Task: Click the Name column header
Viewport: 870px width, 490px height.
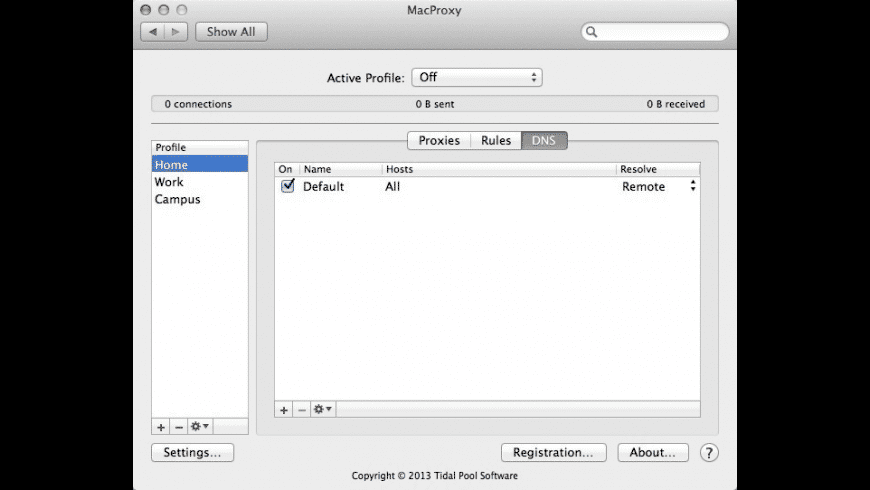Action: (x=341, y=169)
